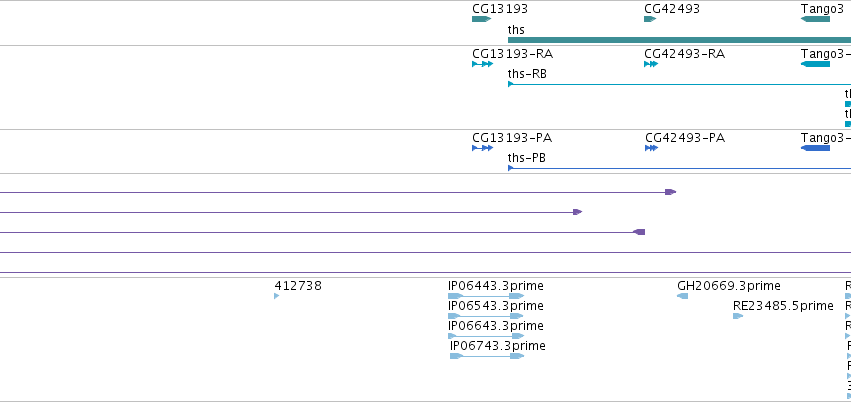Select the CG42493-RA transcript glyph
This screenshot has height=402, width=851.
651,64
